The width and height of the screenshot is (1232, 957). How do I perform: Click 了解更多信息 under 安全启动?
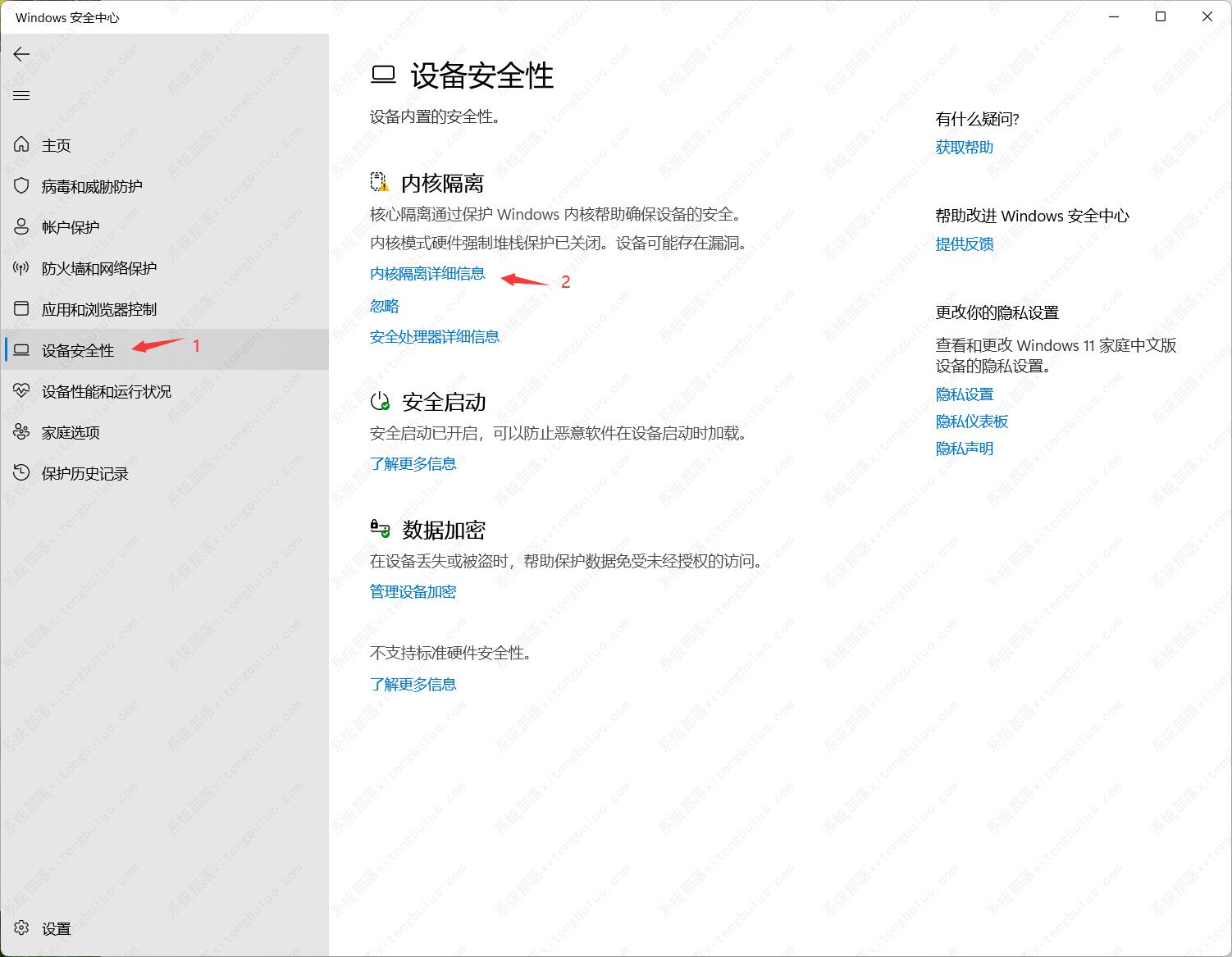tap(413, 463)
